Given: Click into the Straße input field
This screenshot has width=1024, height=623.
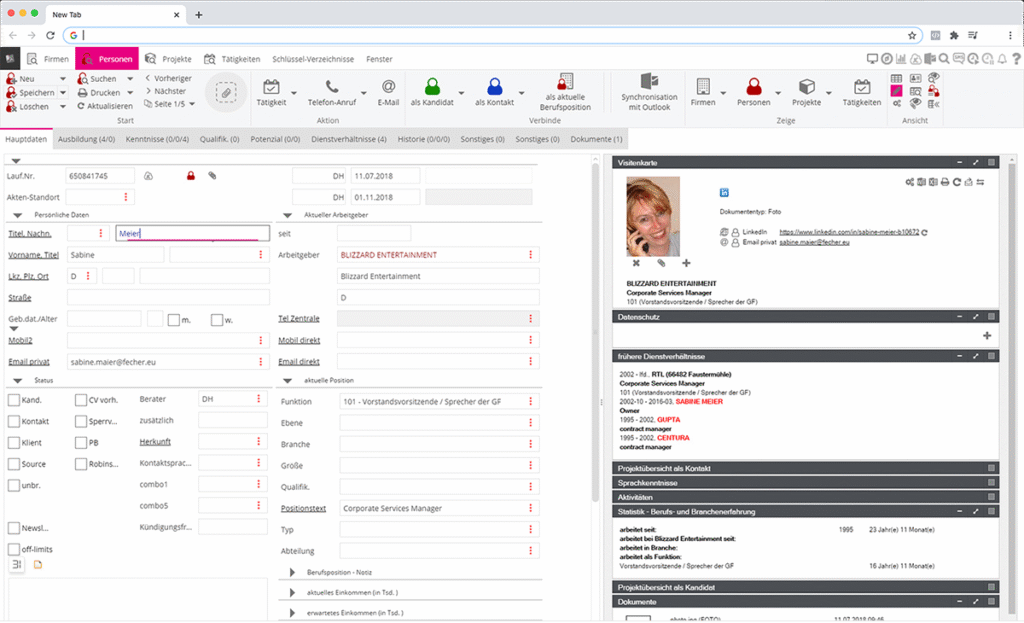Looking at the screenshot, I should coord(168,297).
